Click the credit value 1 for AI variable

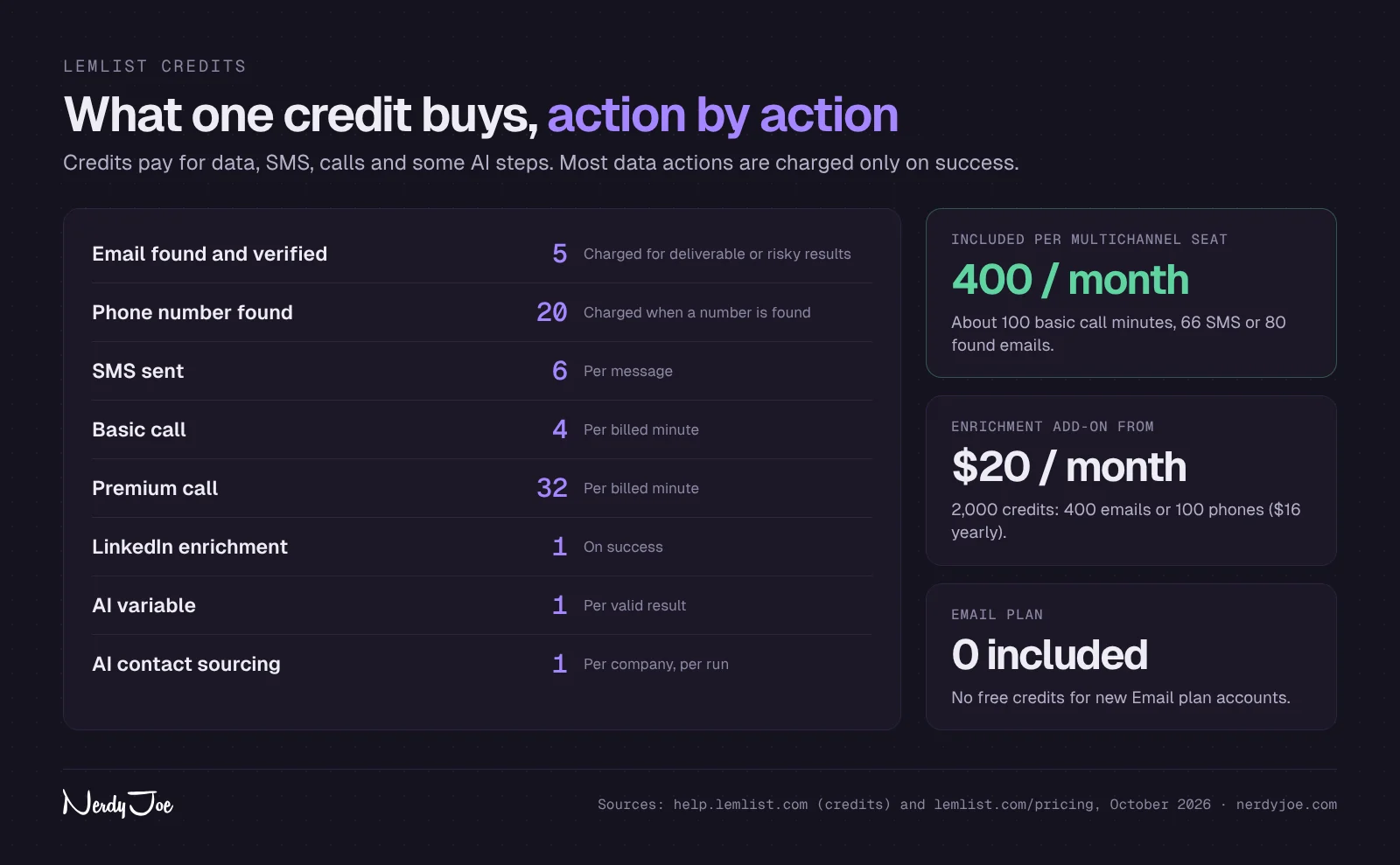560,605
